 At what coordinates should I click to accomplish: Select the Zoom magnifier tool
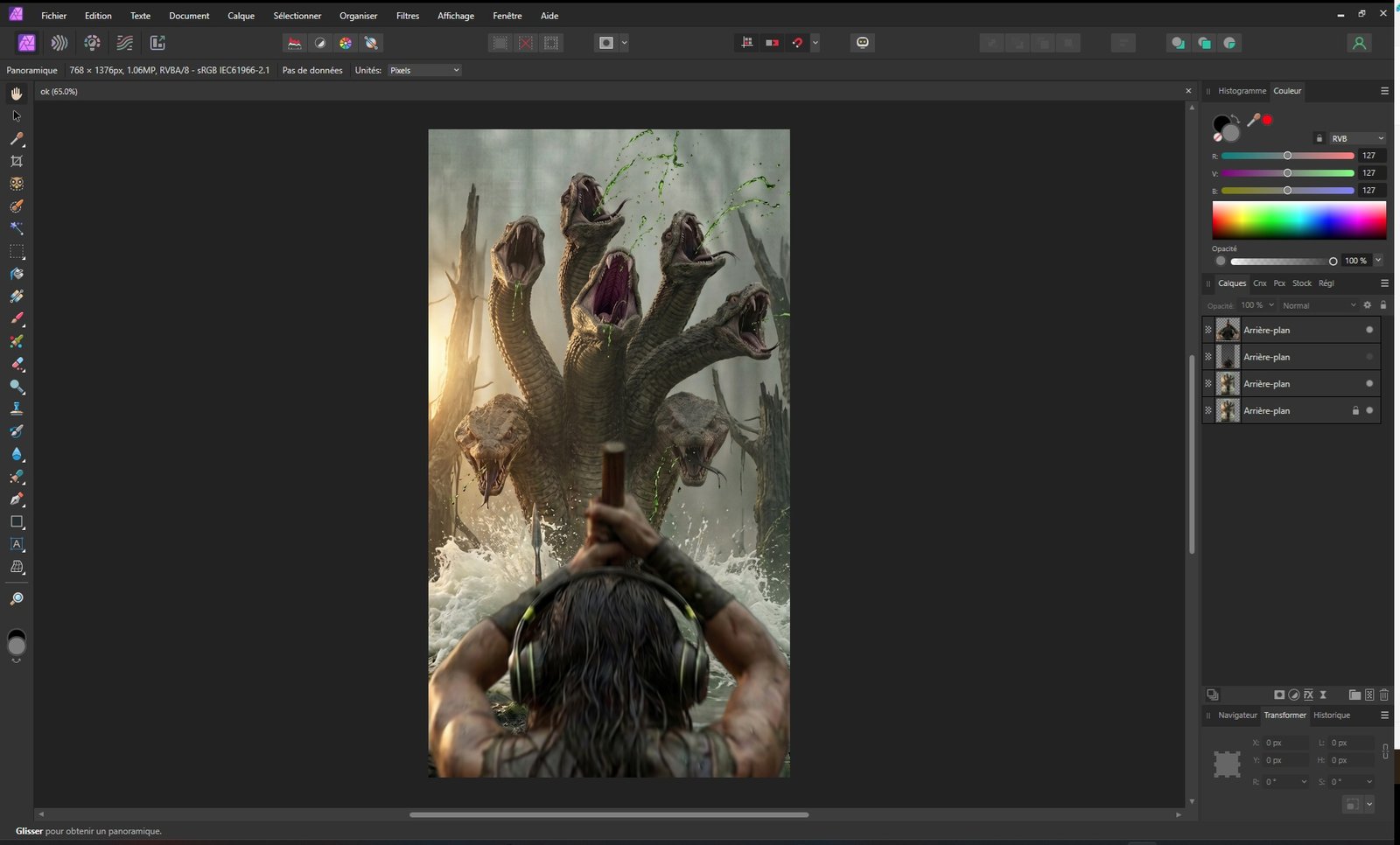(x=17, y=598)
